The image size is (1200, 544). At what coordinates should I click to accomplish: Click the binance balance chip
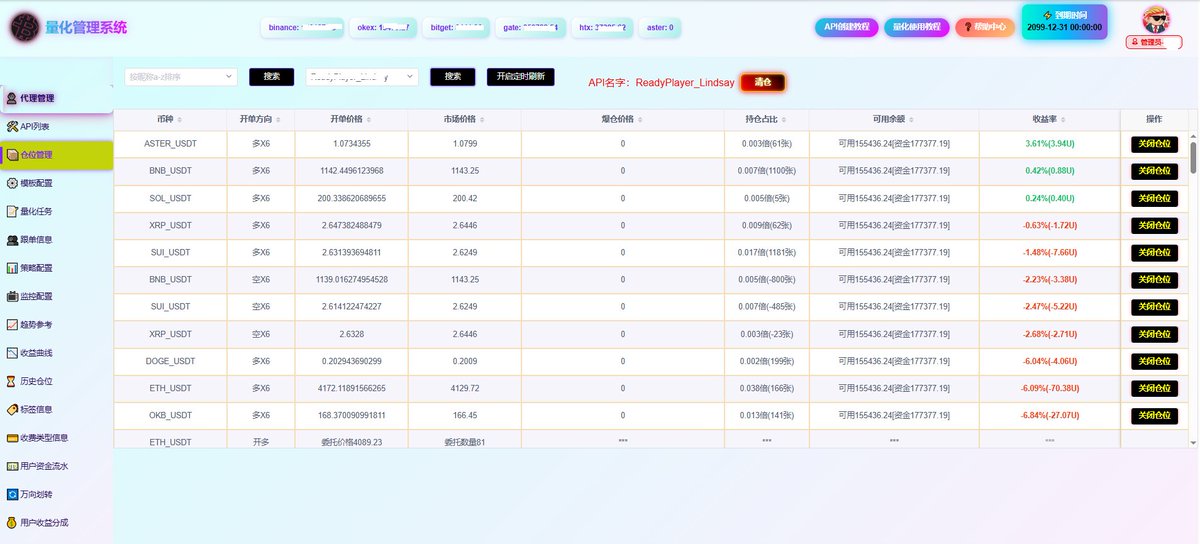[304, 28]
